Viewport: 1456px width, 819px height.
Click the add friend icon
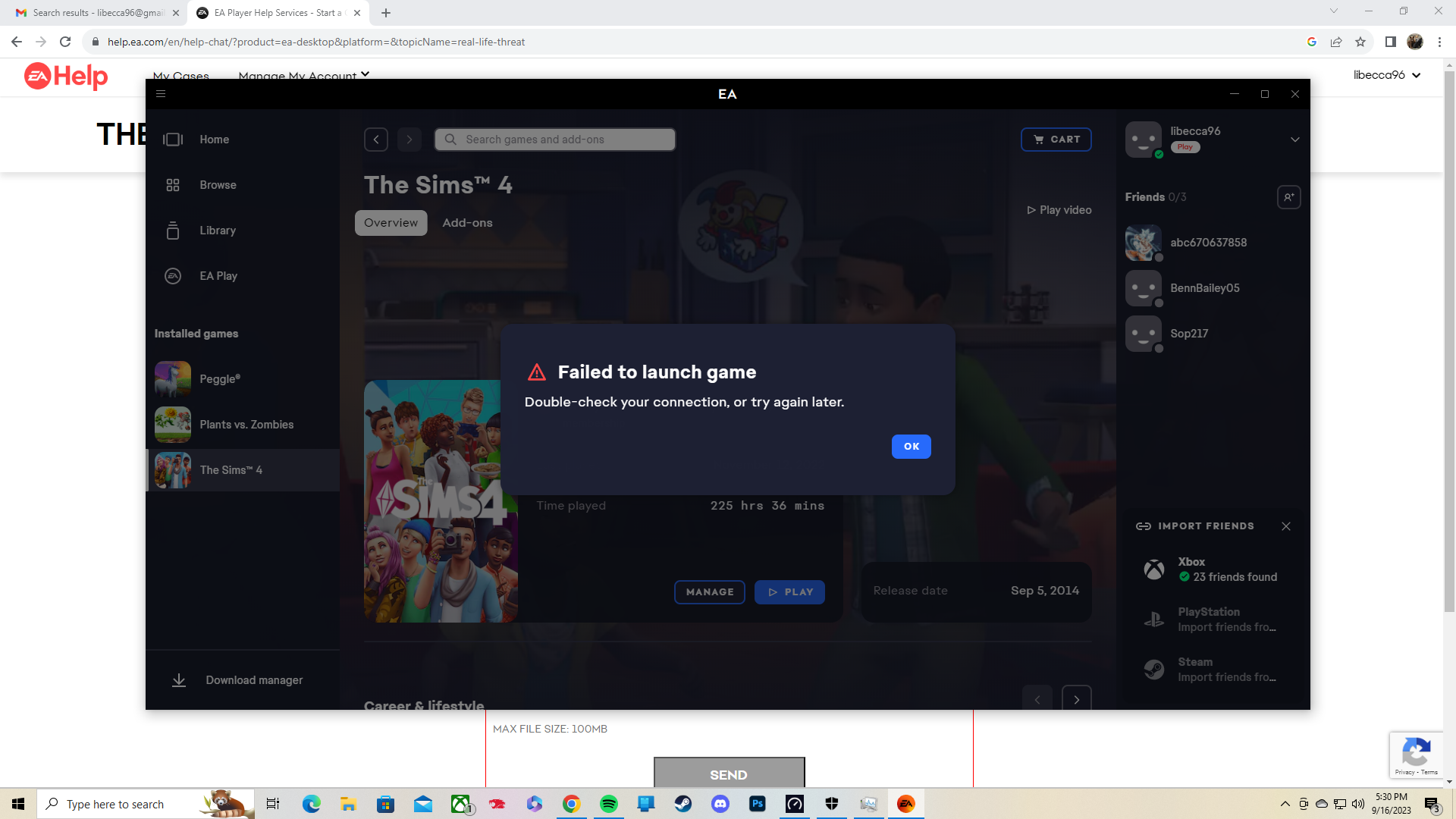(x=1289, y=197)
